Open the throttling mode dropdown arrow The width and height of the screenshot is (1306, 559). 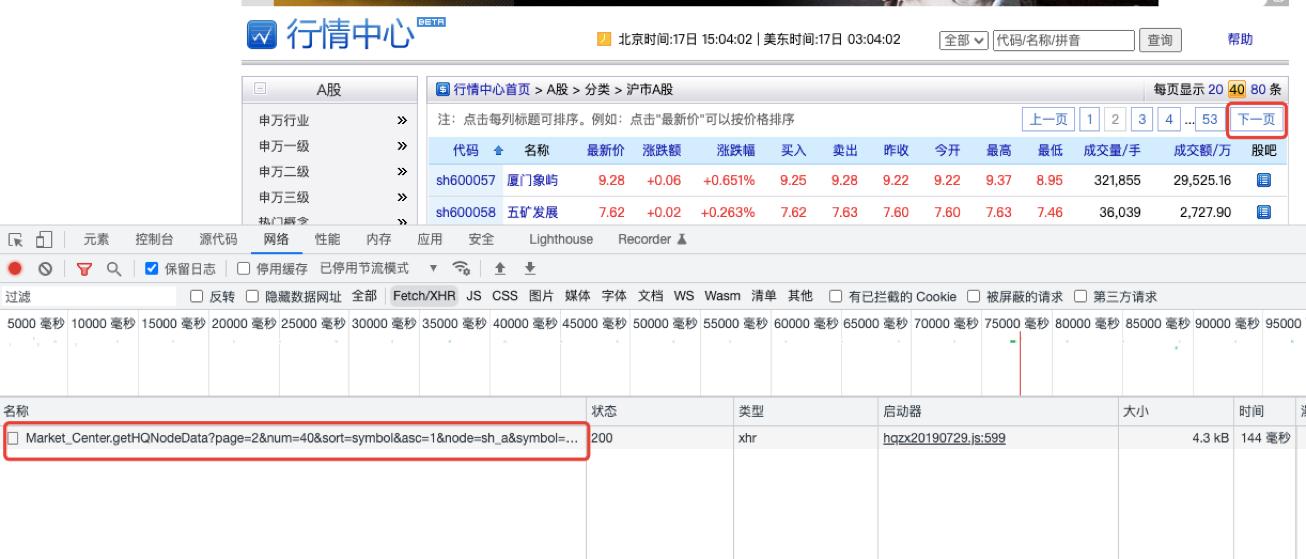432,268
